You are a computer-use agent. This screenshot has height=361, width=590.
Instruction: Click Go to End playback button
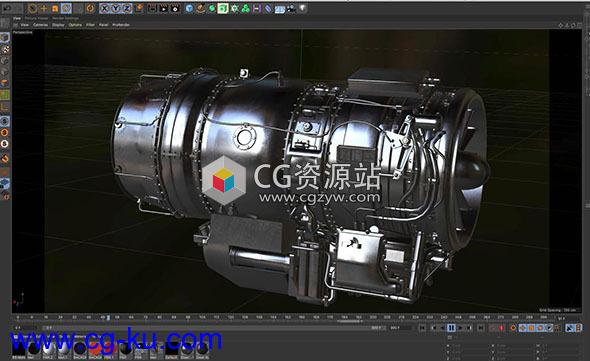(481, 328)
